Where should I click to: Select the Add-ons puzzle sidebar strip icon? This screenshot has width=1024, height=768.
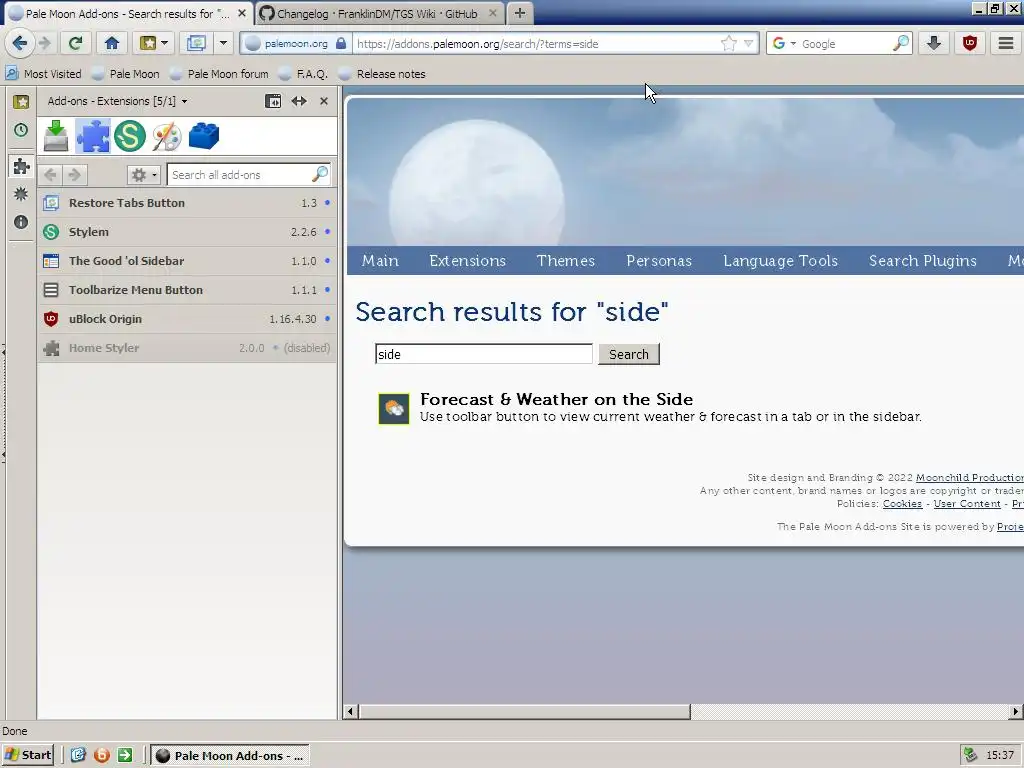pos(21,166)
